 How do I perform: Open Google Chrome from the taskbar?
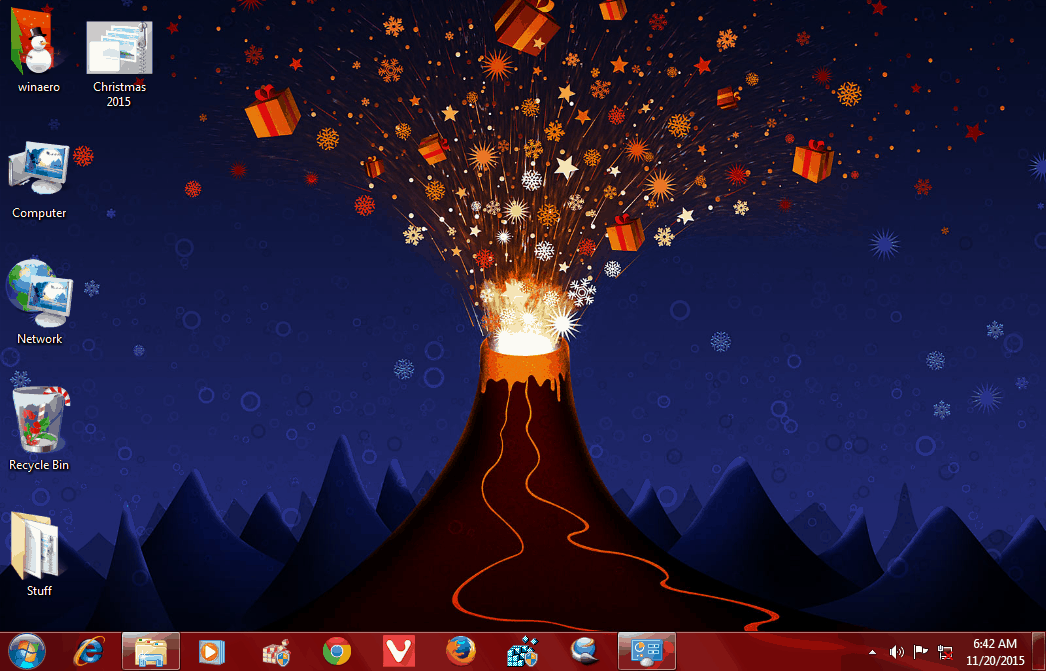coord(336,650)
